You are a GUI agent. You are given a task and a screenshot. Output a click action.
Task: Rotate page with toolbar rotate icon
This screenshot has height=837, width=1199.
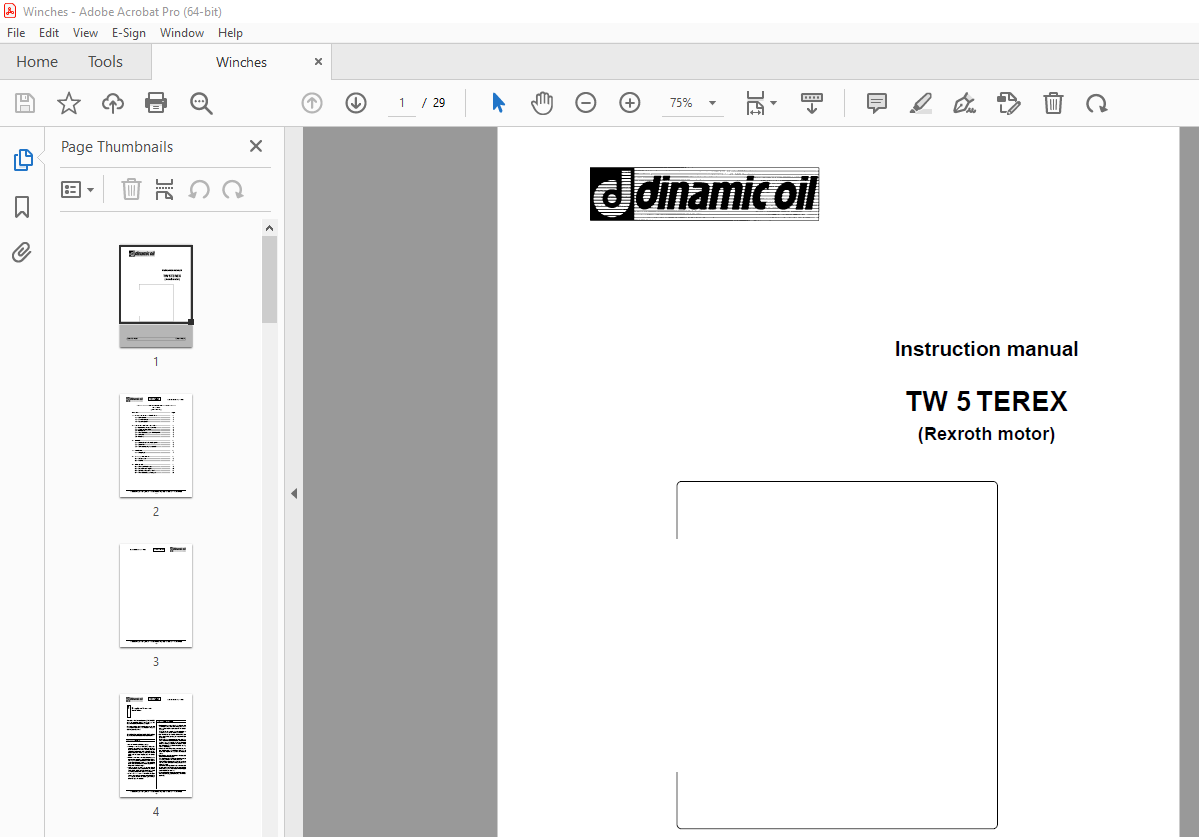pos(1097,103)
